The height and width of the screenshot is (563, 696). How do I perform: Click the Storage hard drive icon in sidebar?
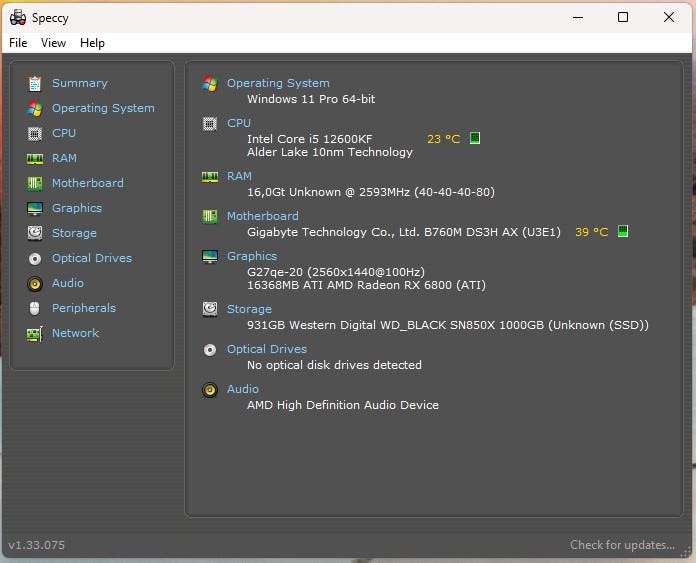point(35,233)
